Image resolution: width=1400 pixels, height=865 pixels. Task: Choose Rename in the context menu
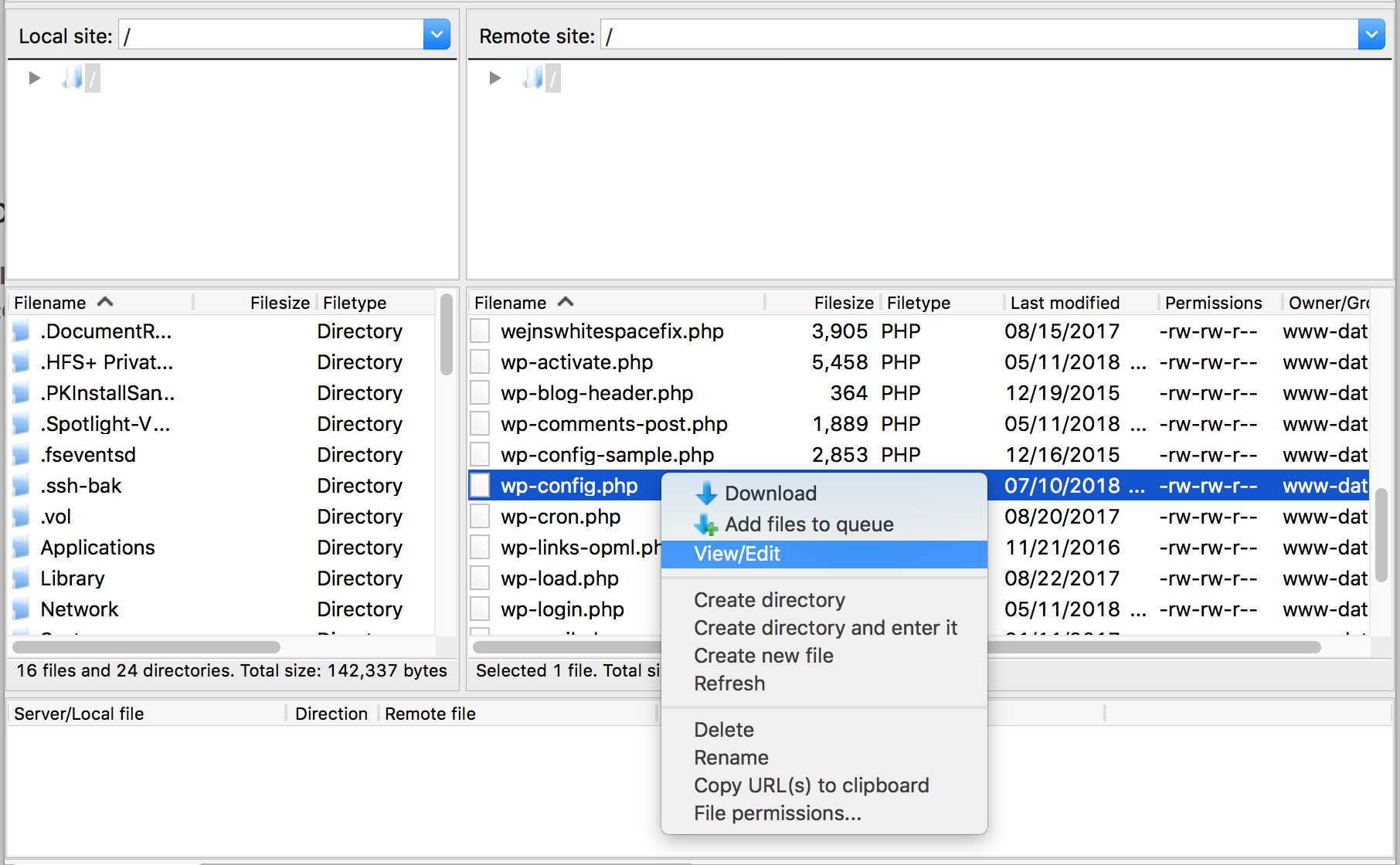point(731,758)
